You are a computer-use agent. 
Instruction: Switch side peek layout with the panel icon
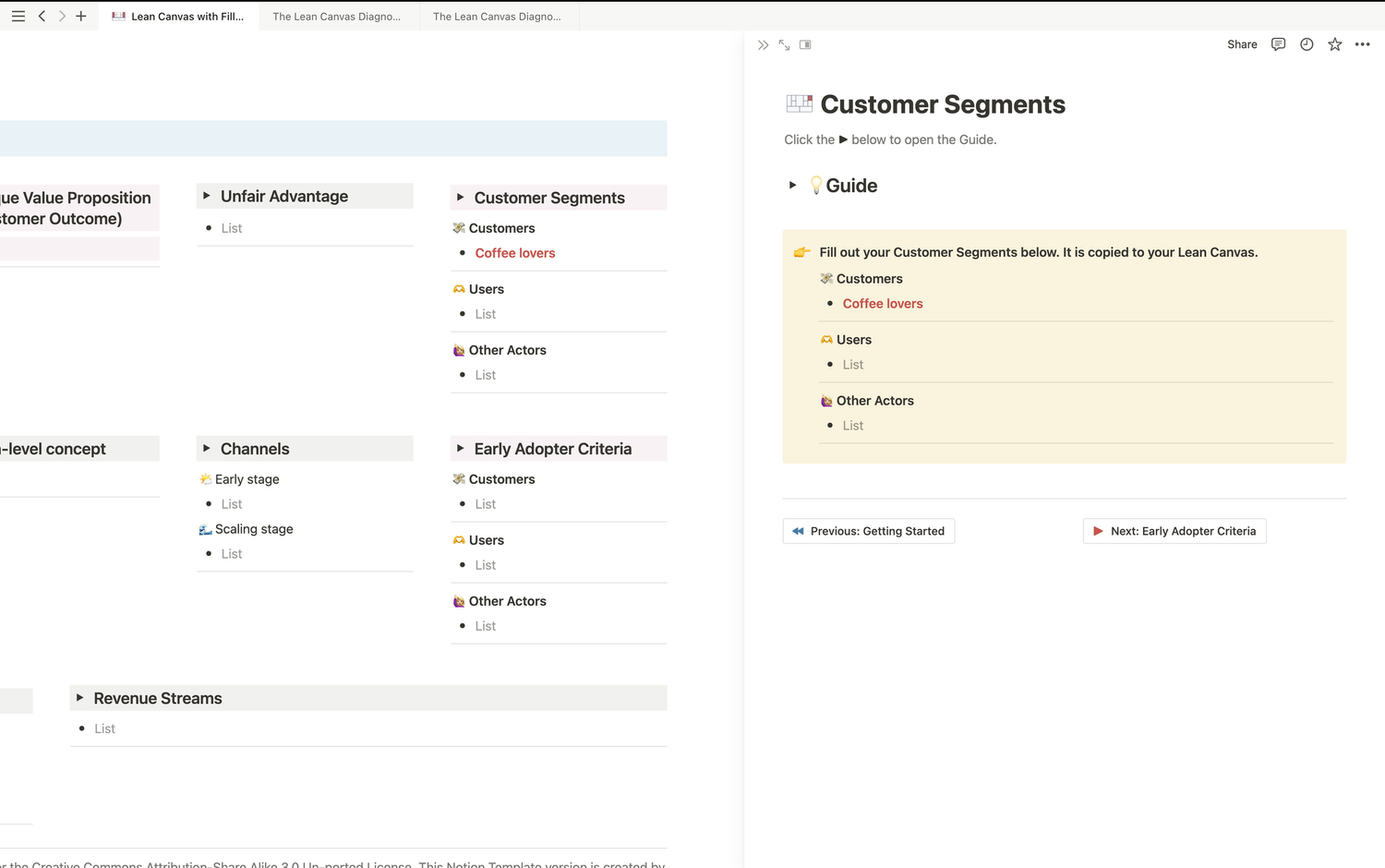[x=804, y=44]
